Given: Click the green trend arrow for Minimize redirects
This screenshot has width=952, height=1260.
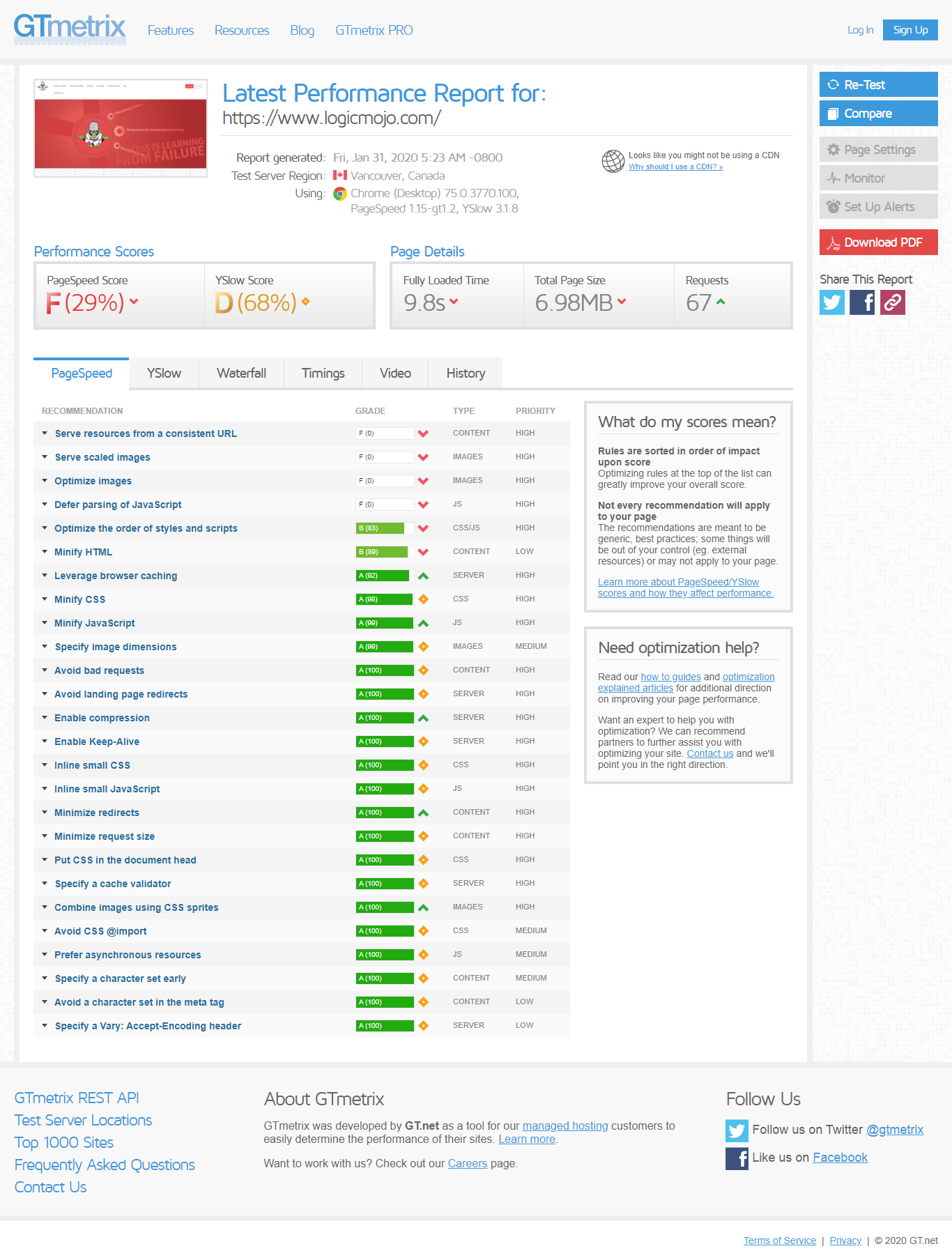Looking at the screenshot, I should pos(423,813).
